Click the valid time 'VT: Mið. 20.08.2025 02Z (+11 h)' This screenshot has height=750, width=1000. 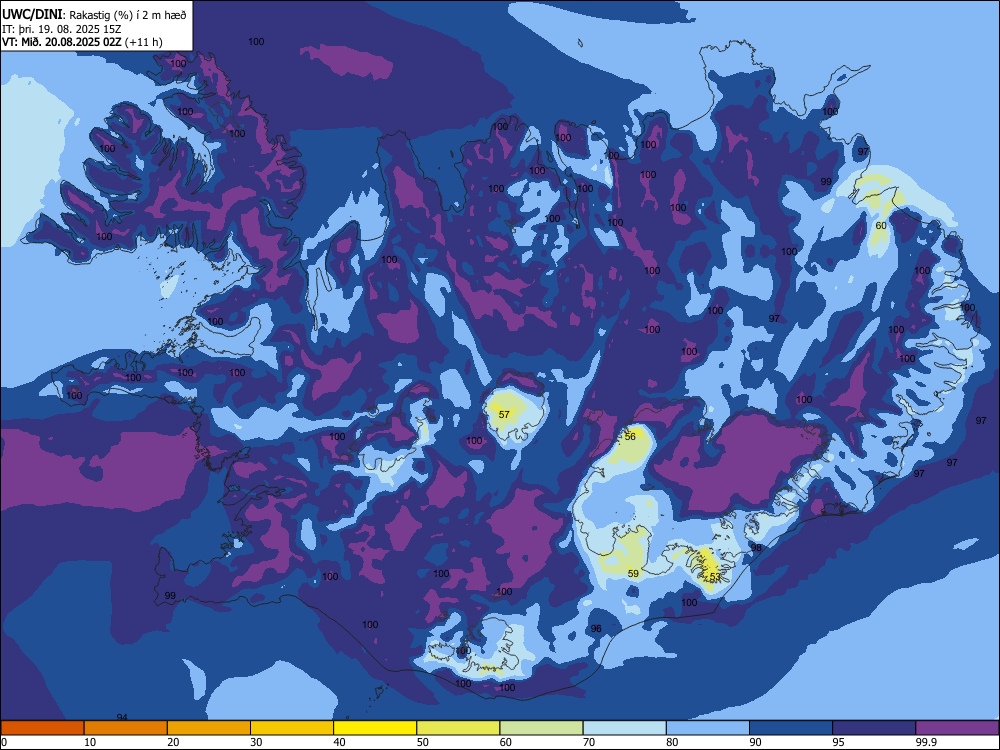click(x=82, y=42)
